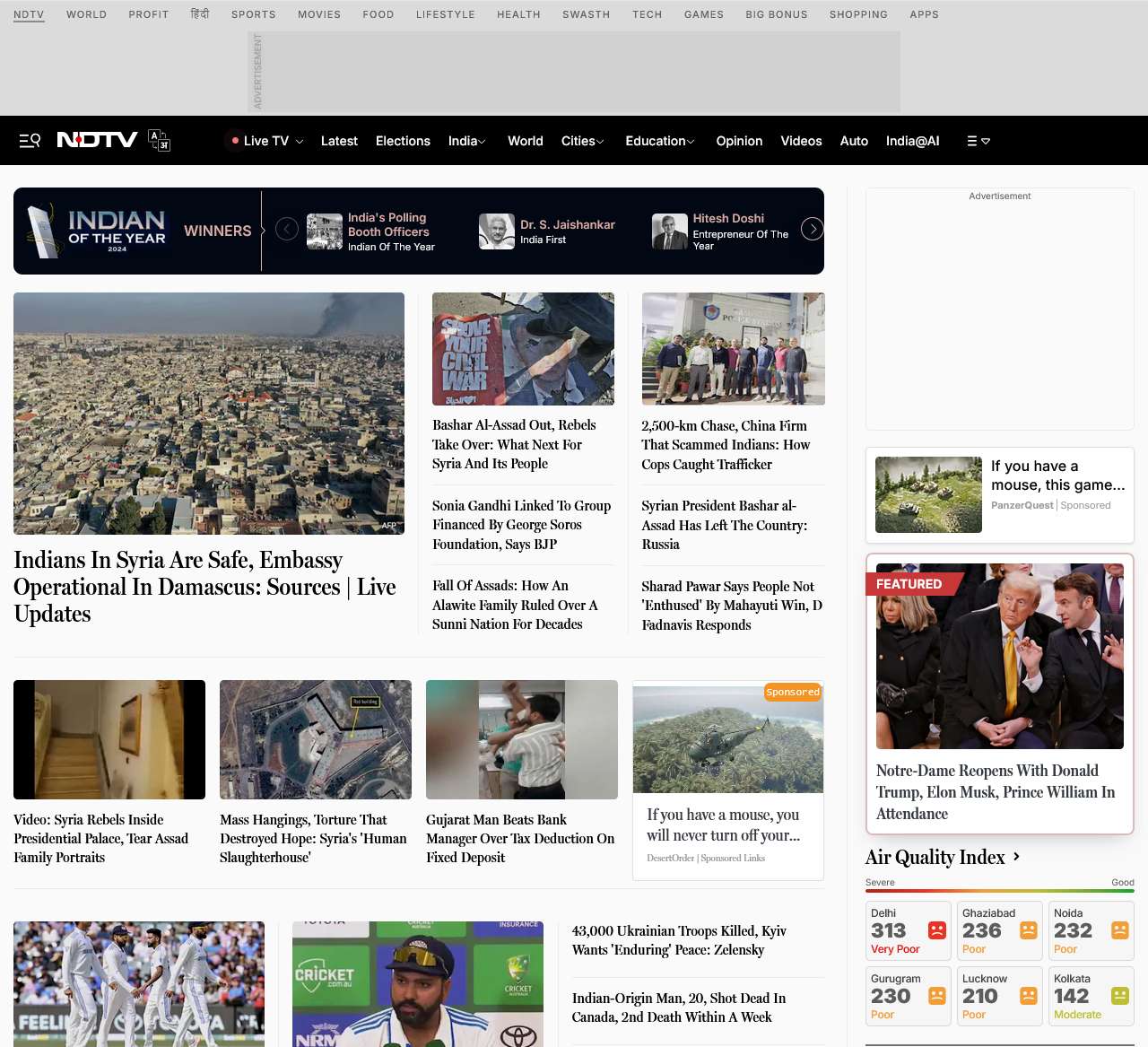Click cricketer press conference thumbnail
This screenshot has width=1148, height=1047.
pos(418,984)
